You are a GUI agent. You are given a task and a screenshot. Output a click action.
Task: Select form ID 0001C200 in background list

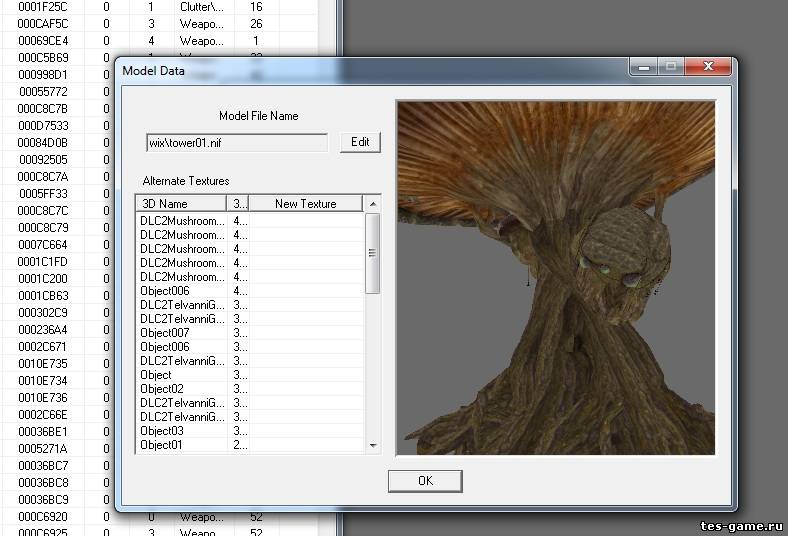(x=42, y=279)
